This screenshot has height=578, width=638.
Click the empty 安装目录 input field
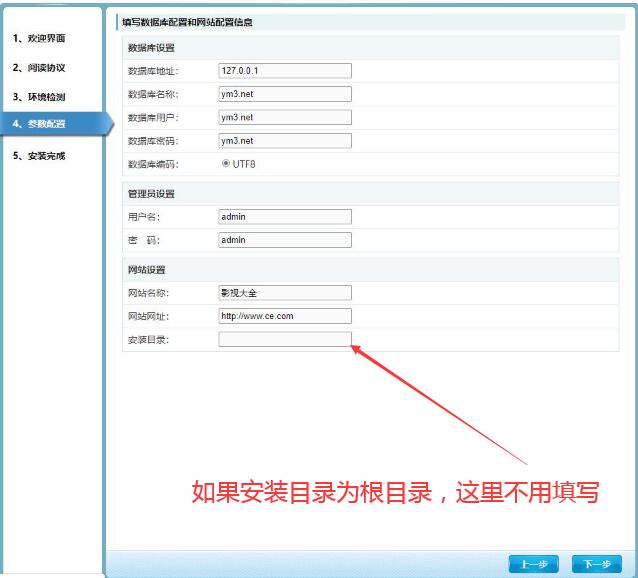(285, 339)
